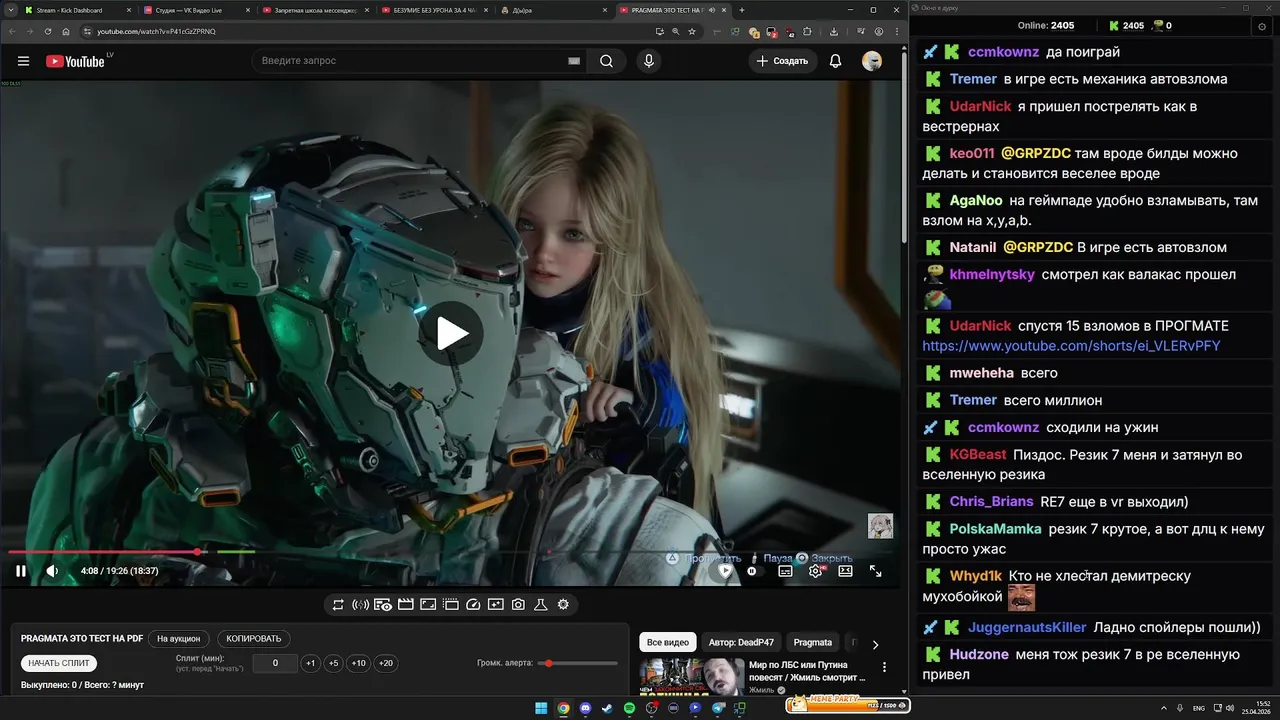
Task: Click Пропустить in the video overlay
Action: tap(713, 558)
